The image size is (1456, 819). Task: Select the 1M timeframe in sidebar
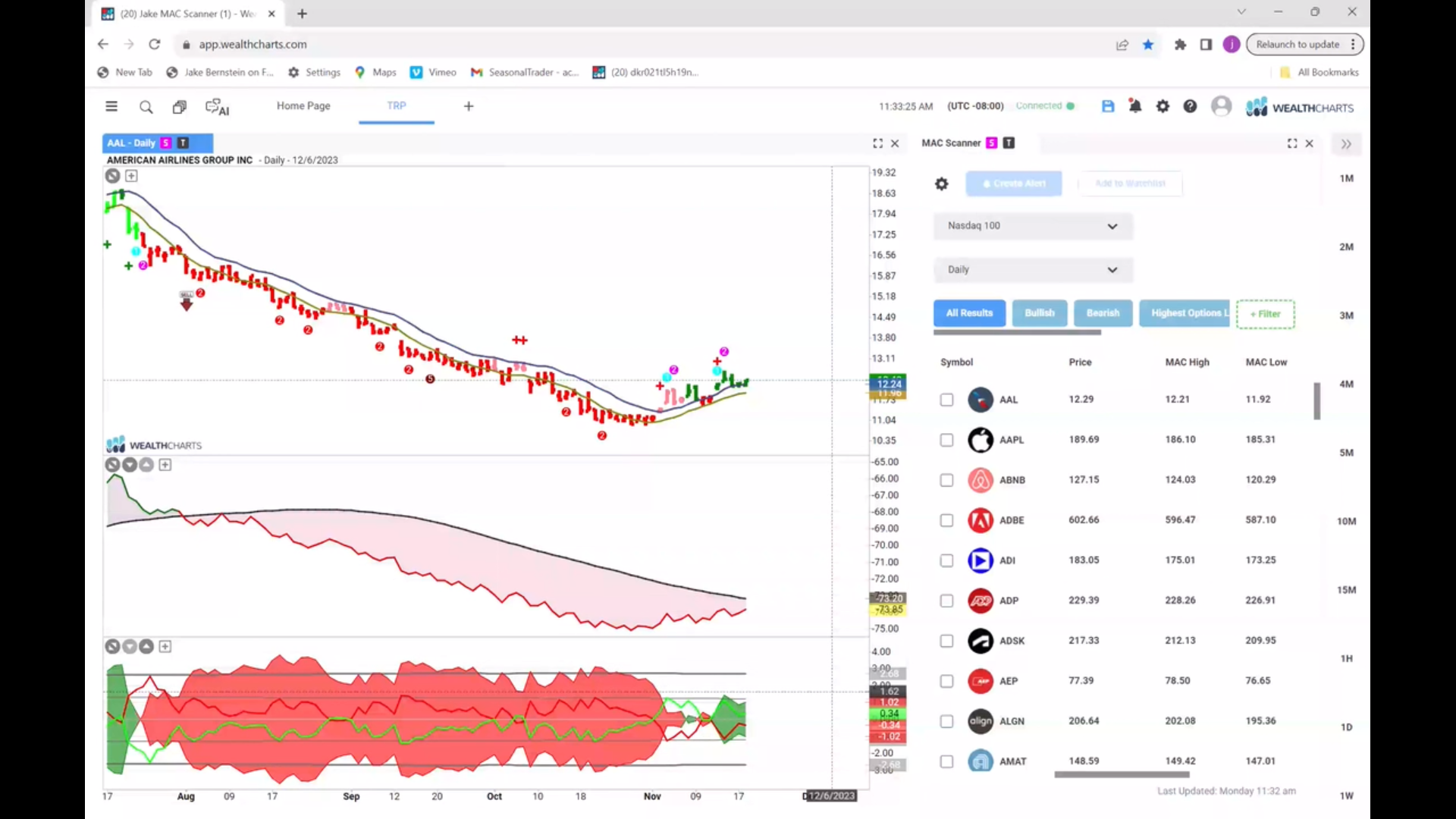coord(1346,179)
